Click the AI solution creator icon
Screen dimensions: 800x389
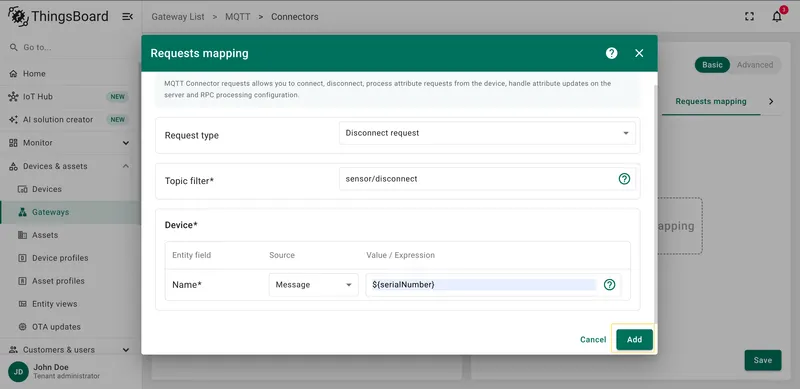[13, 119]
